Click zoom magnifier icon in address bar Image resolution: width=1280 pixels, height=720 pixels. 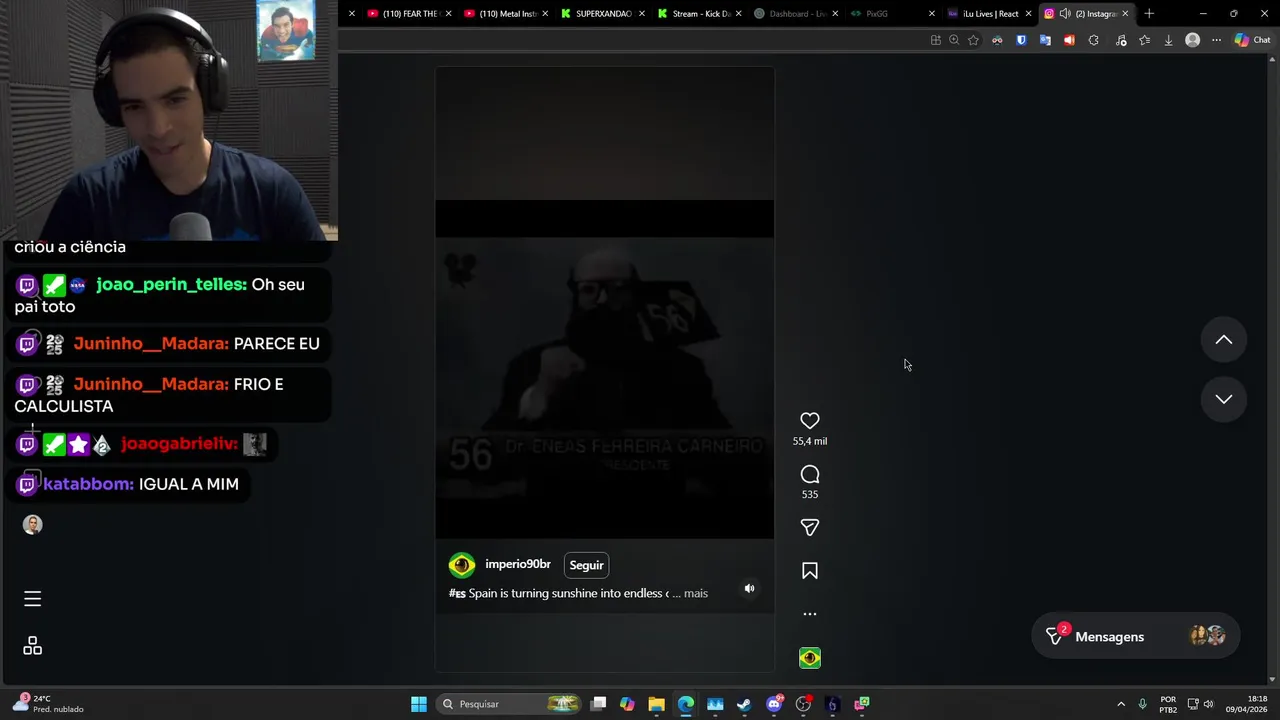pos(954,40)
